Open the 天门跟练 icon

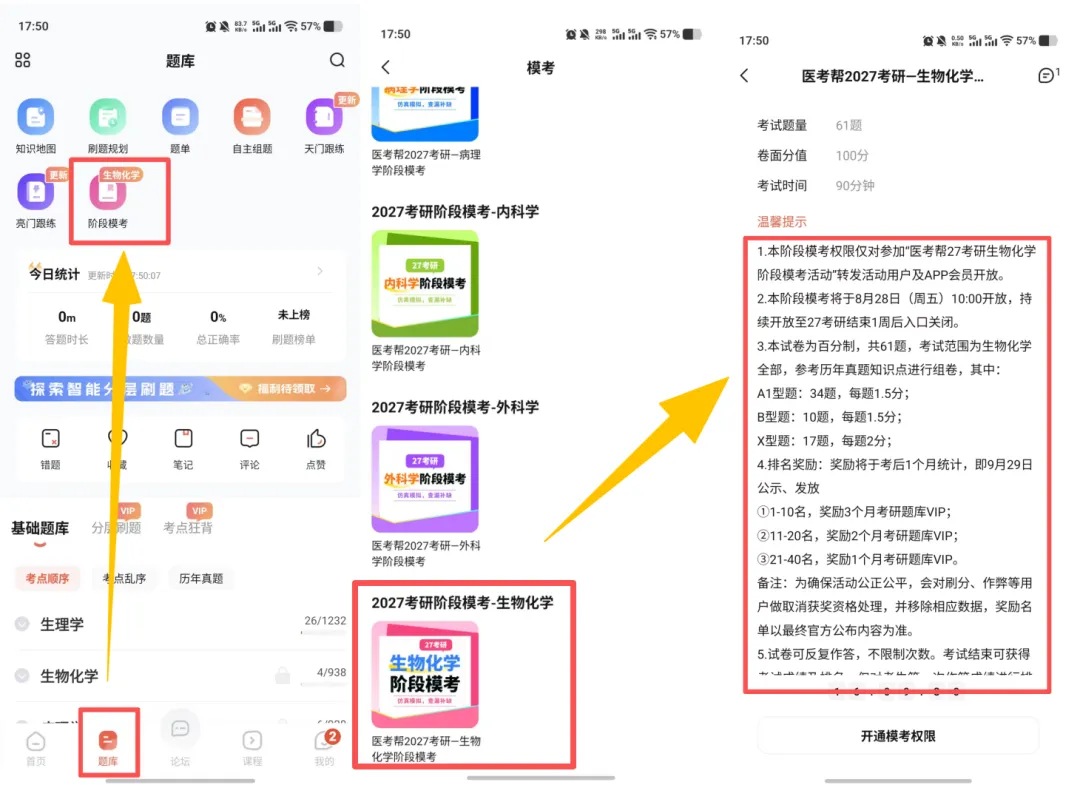click(x=324, y=117)
